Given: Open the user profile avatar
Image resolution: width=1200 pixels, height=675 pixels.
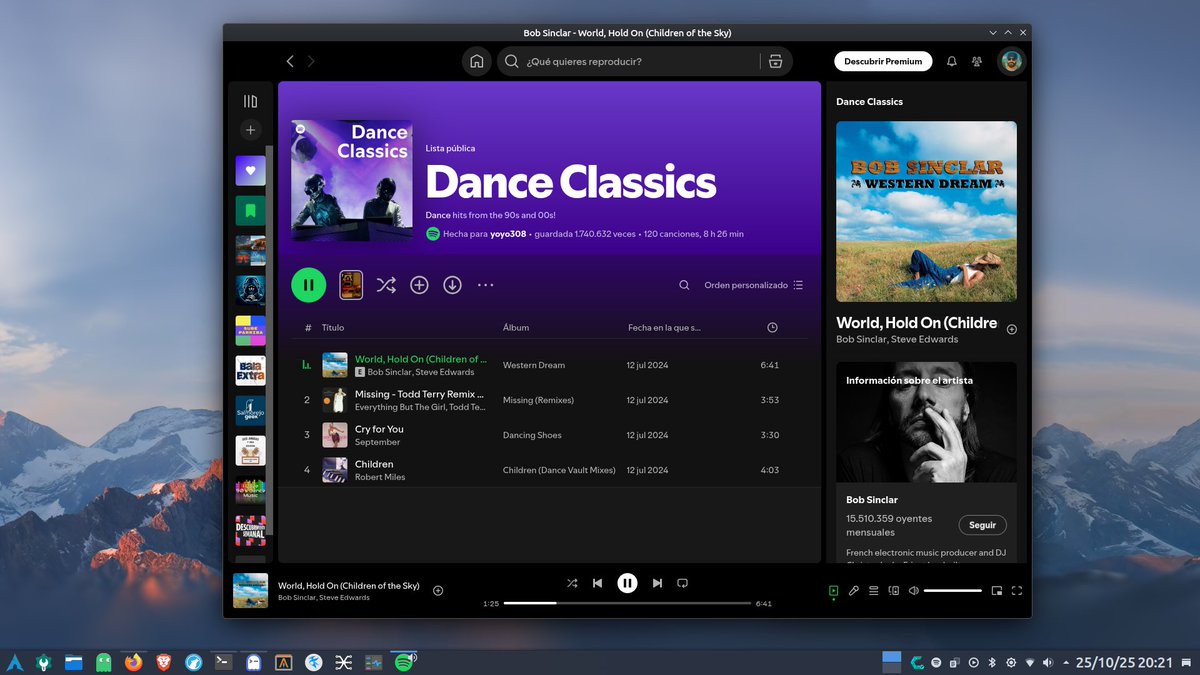Looking at the screenshot, I should [x=1011, y=61].
